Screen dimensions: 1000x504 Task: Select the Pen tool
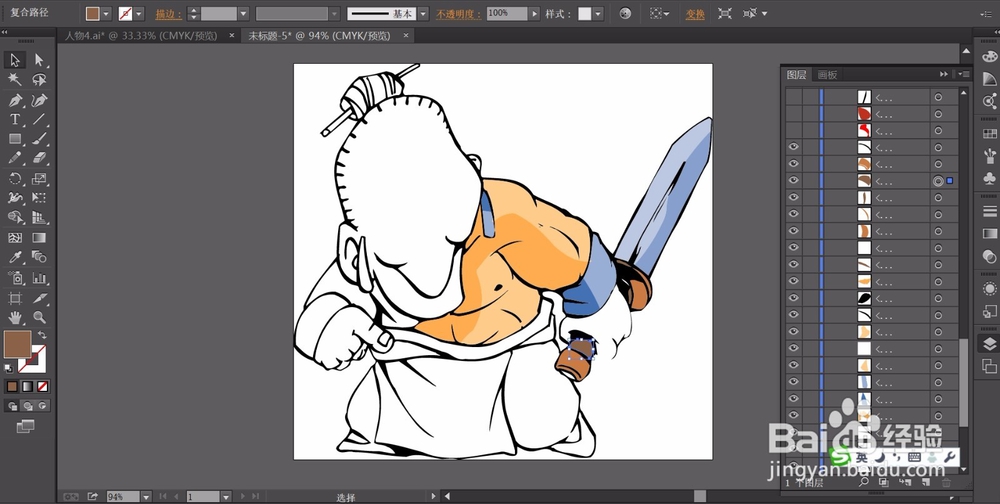coord(15,100)
